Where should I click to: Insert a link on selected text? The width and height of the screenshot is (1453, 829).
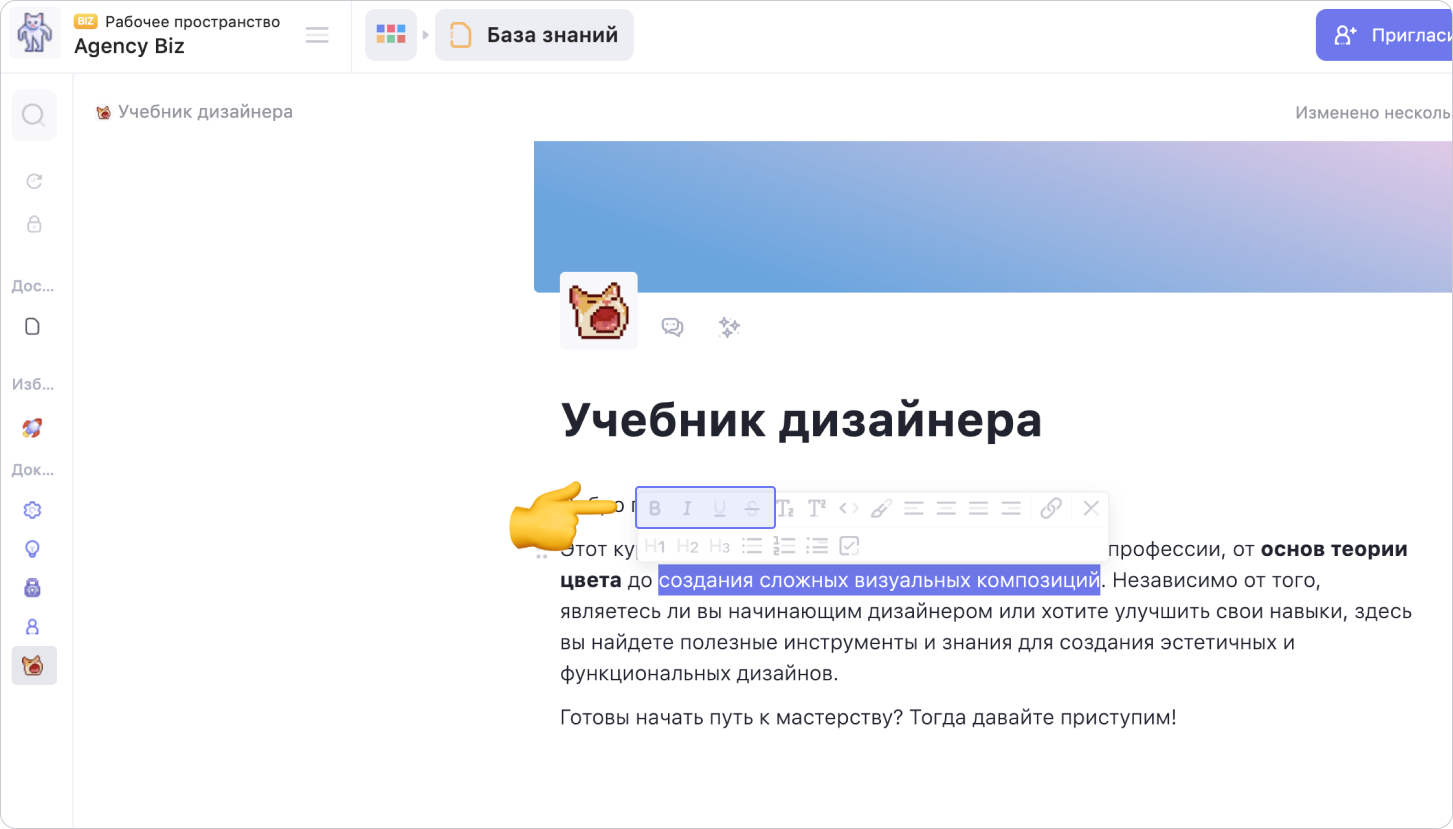1051,508
